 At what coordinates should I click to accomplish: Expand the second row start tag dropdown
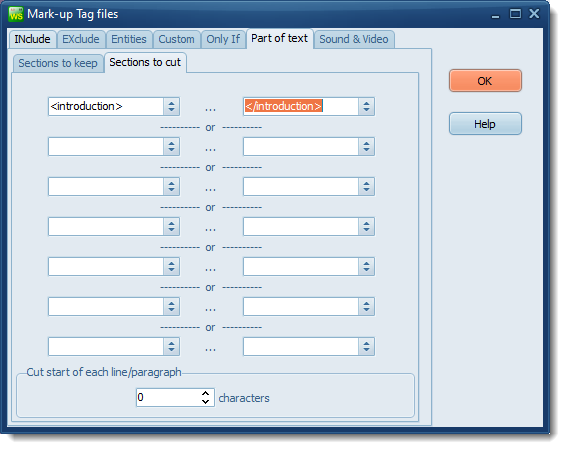[172, 147]
